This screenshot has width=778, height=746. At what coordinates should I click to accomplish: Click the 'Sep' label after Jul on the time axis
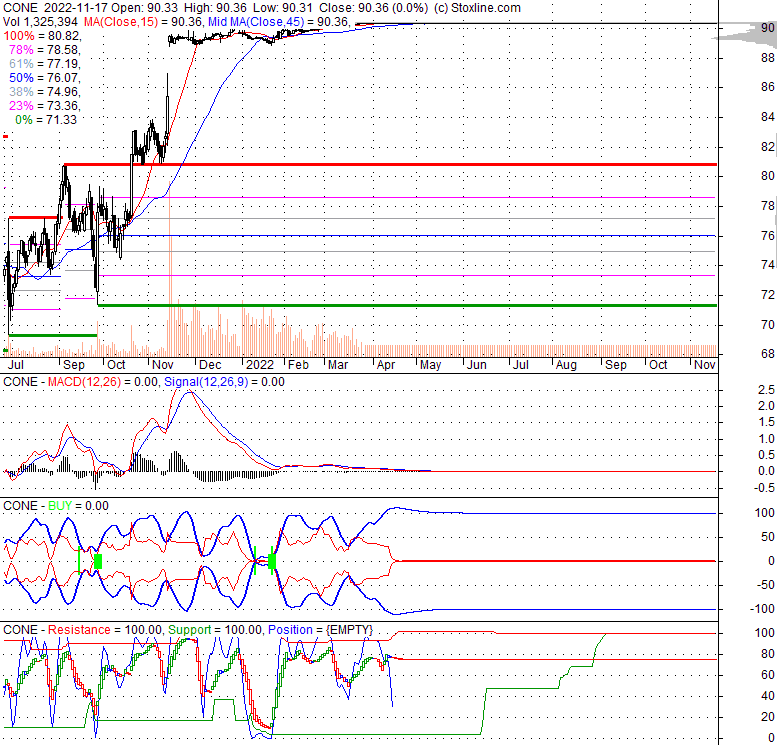tap(74, 365)
